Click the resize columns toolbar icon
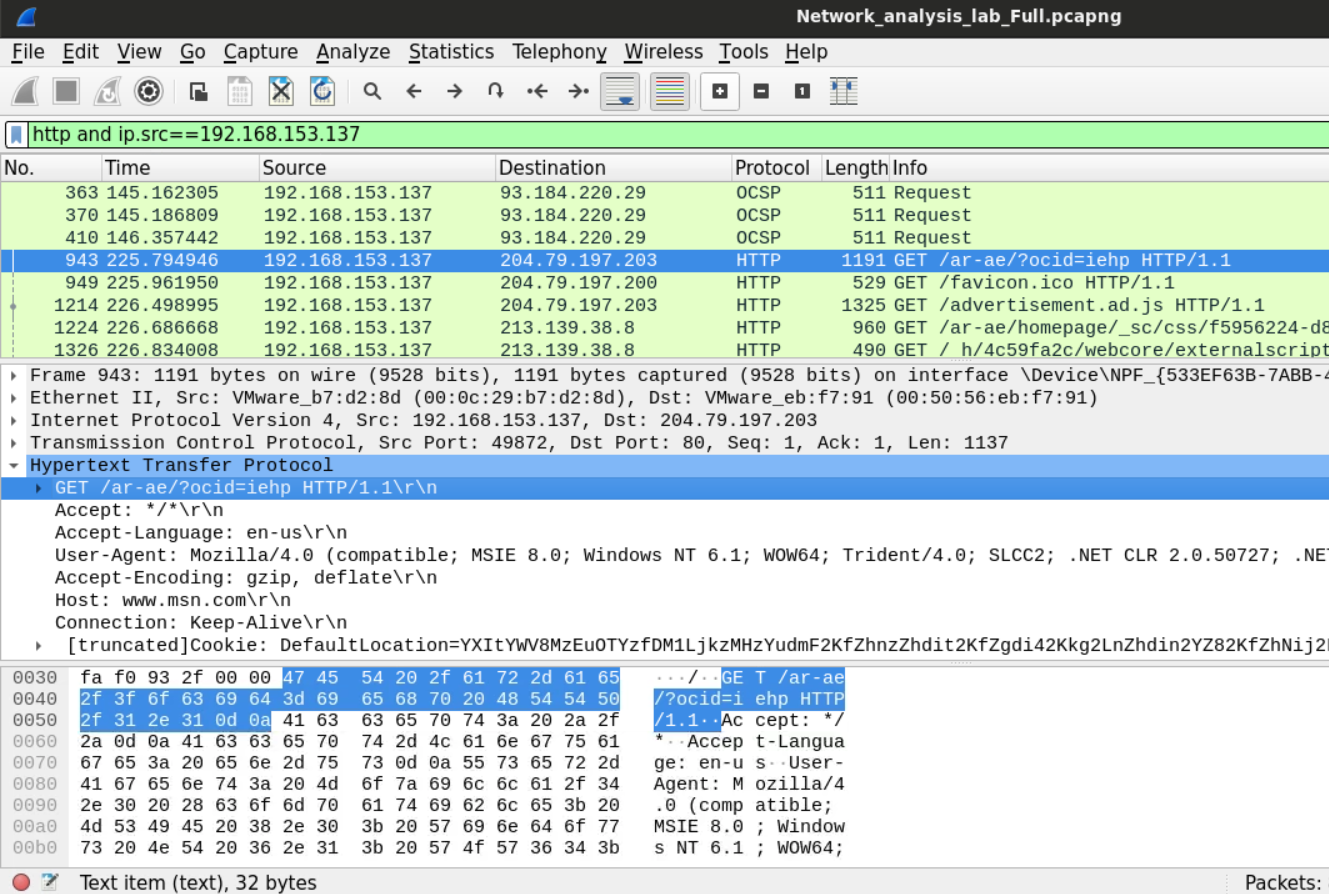Image resolution: width=1329 pixels, height=894 pixels. pos(844,92)
